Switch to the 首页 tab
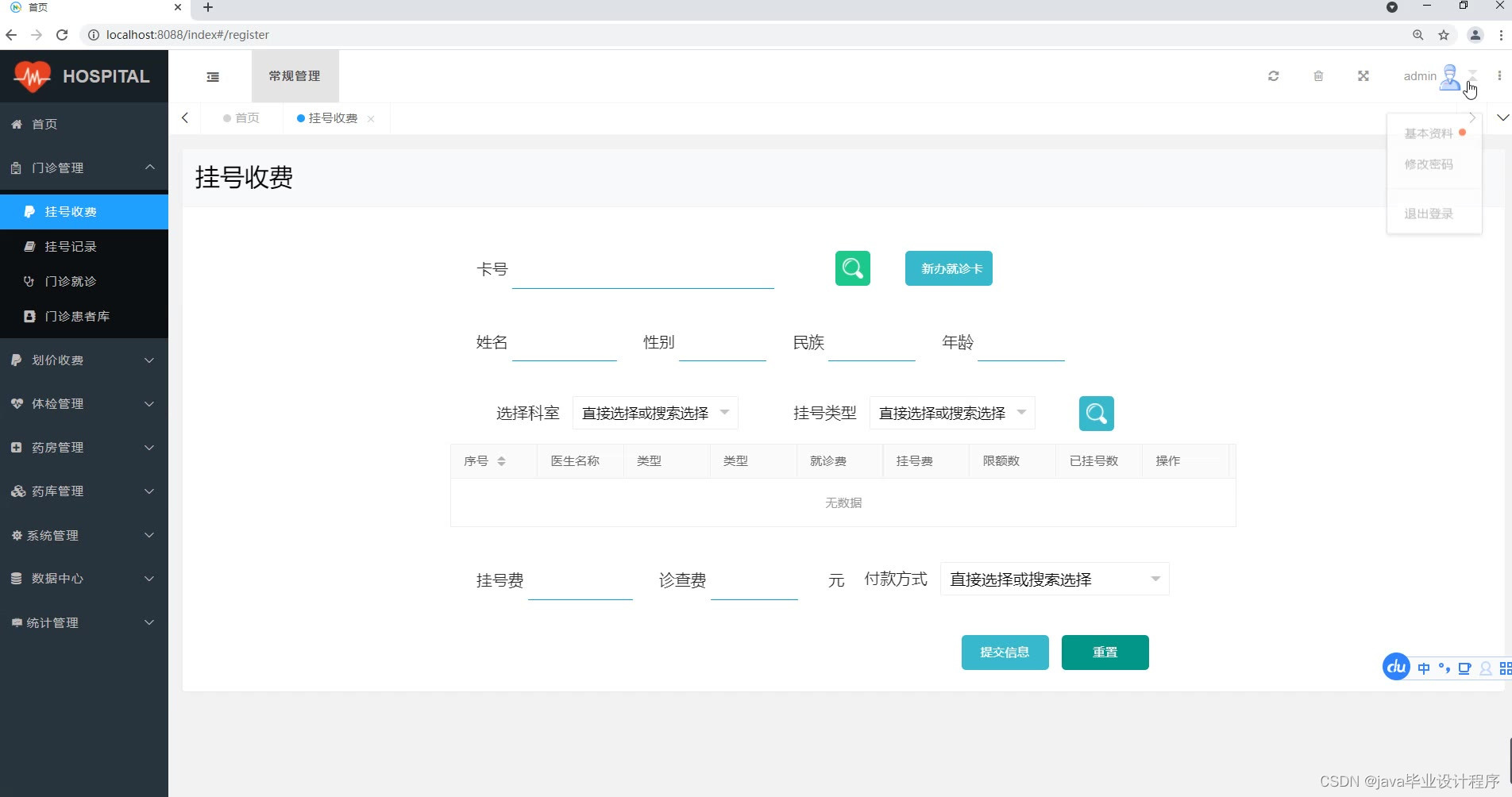 [x=241, y=118]
